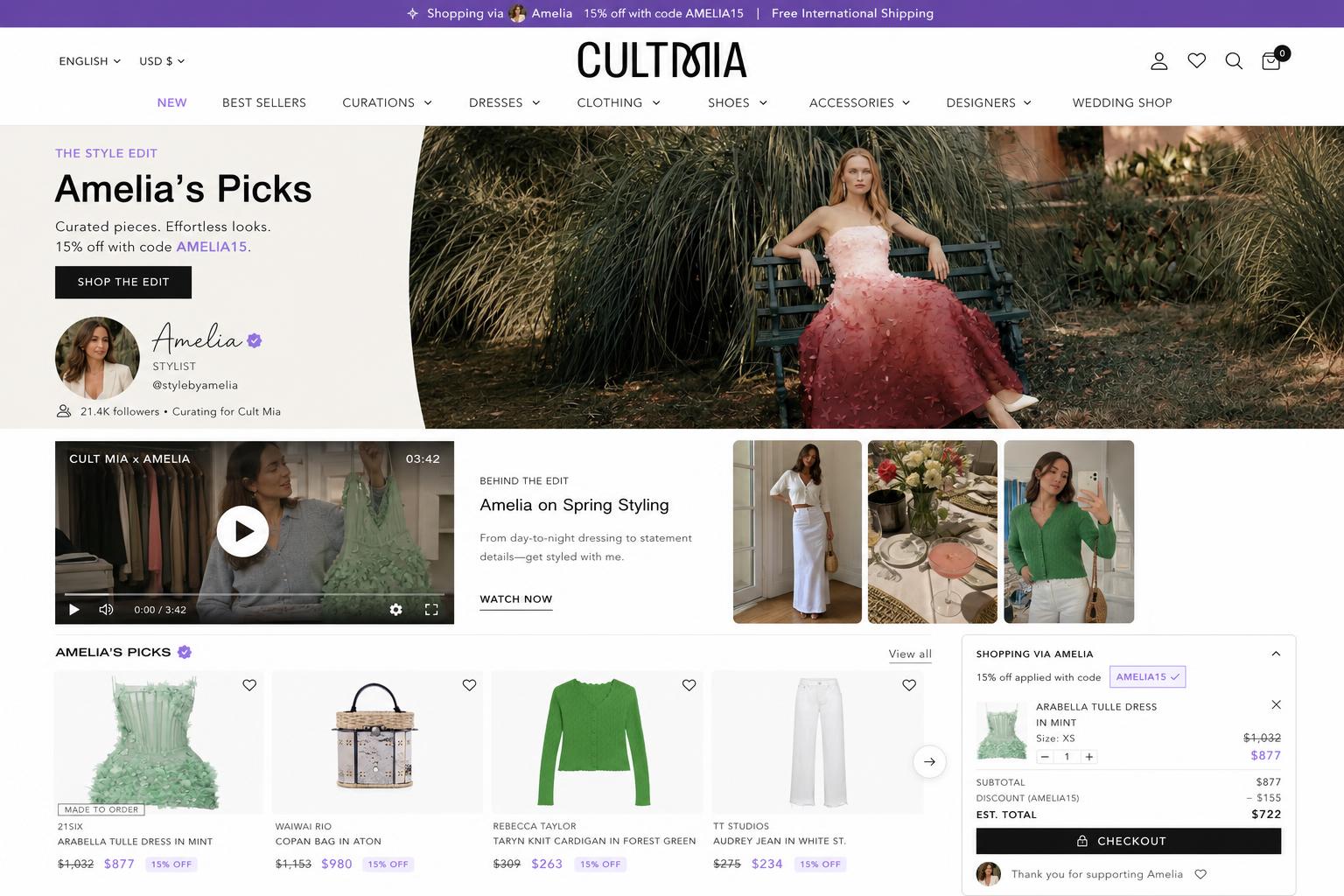Click the small play button in video controls
Image resolution: width=1344 pixels, height=896 pixels.
[74, 610]
